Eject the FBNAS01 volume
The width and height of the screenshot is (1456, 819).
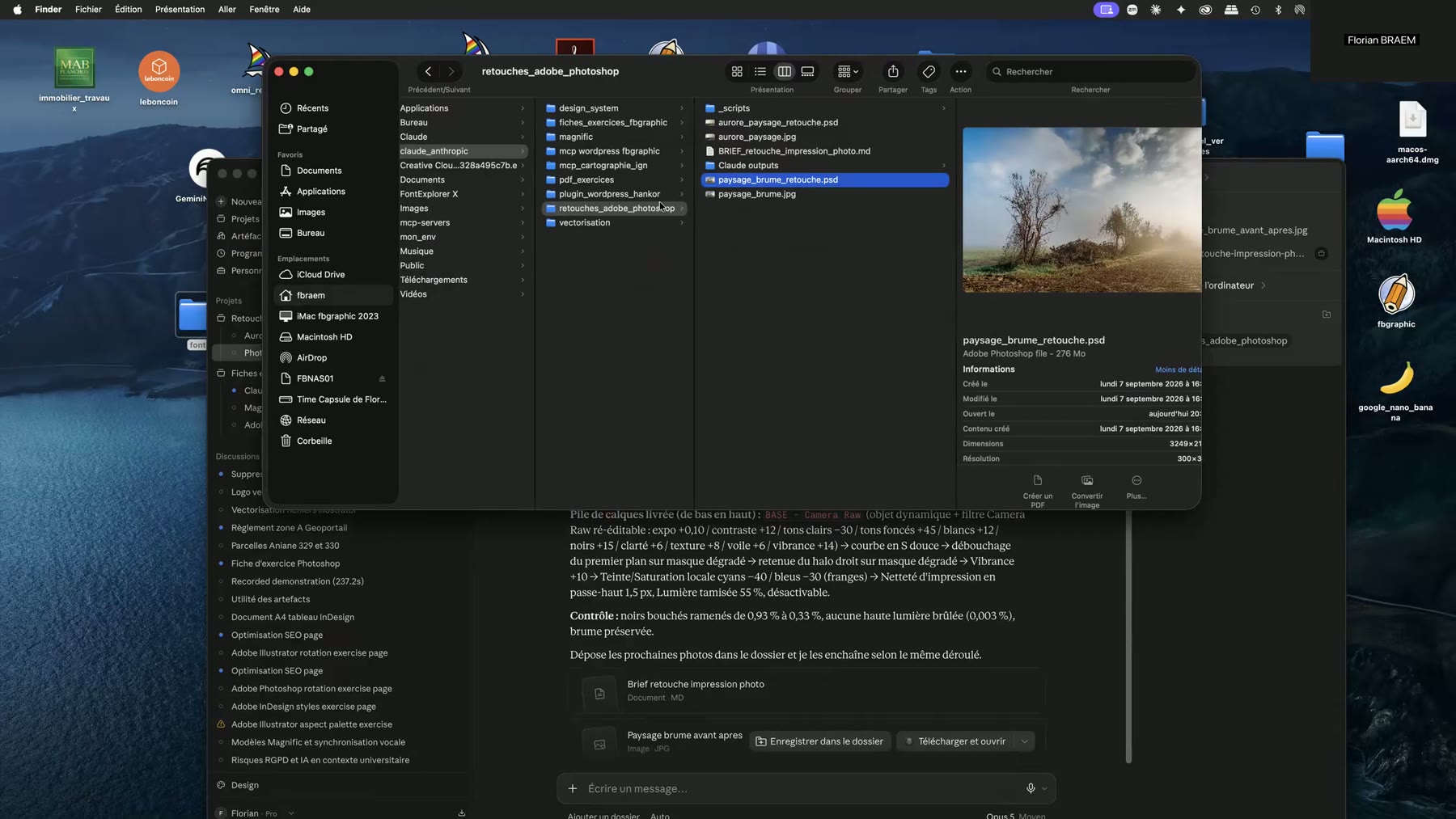click(x=382, y=378)
